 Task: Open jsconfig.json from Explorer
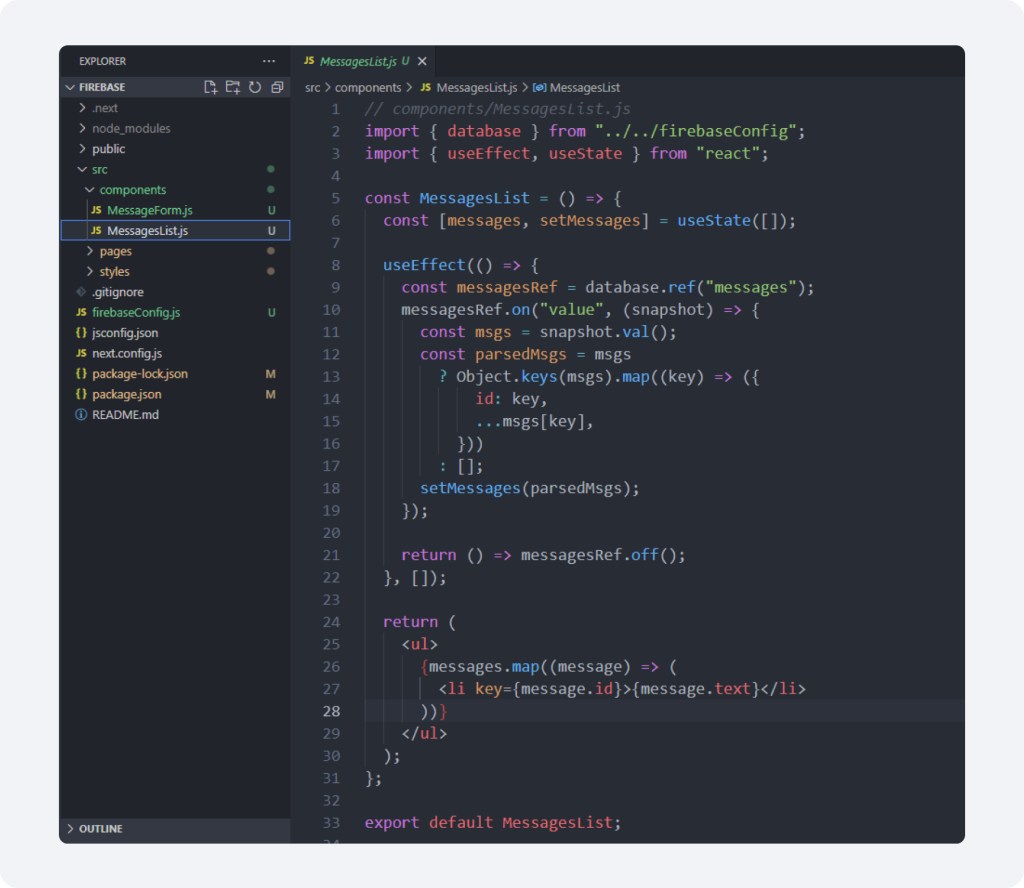coord(175,332)
